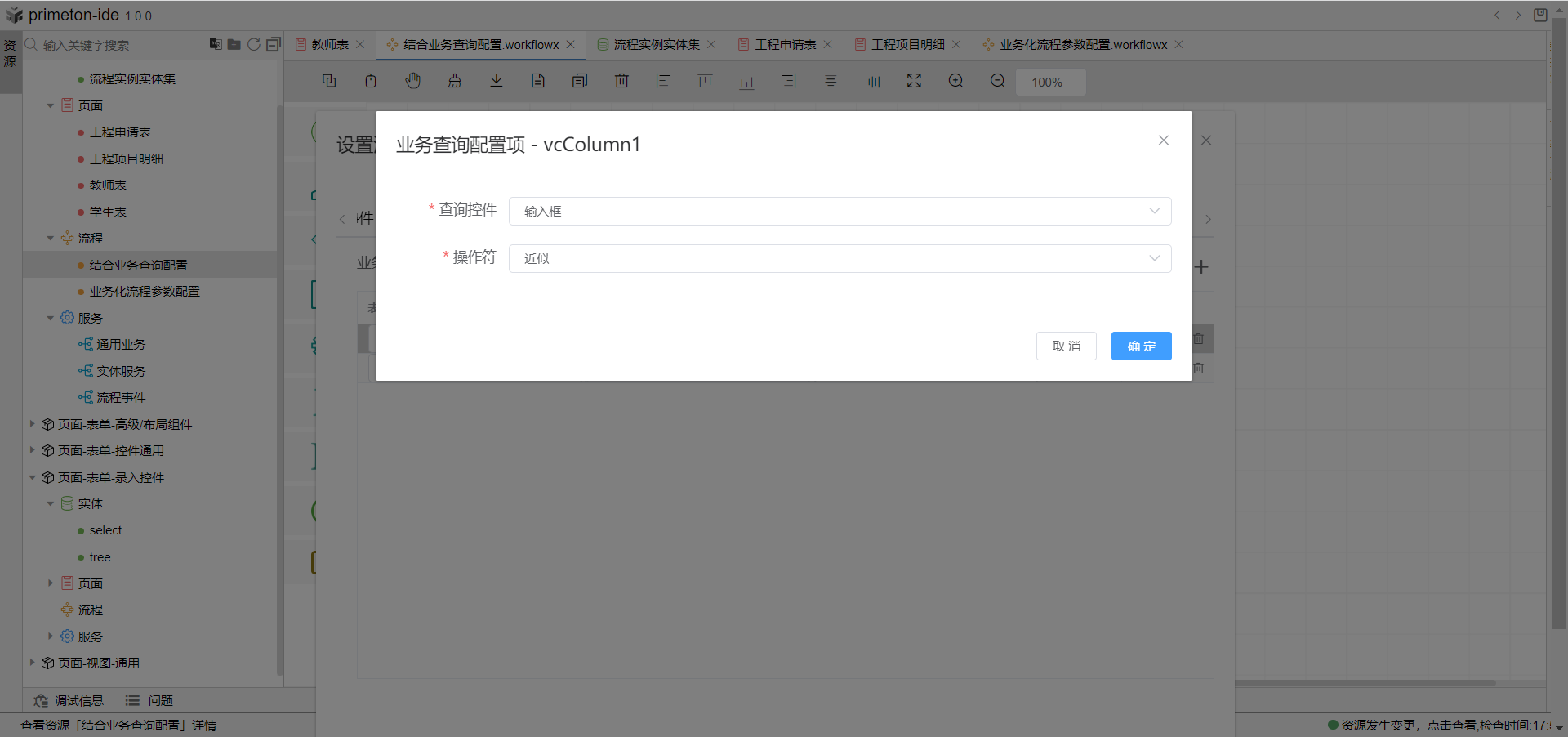Screen dimensions: 1568x737
Task: Open the 操作符 dropdown
Action: tap(840, 258)
